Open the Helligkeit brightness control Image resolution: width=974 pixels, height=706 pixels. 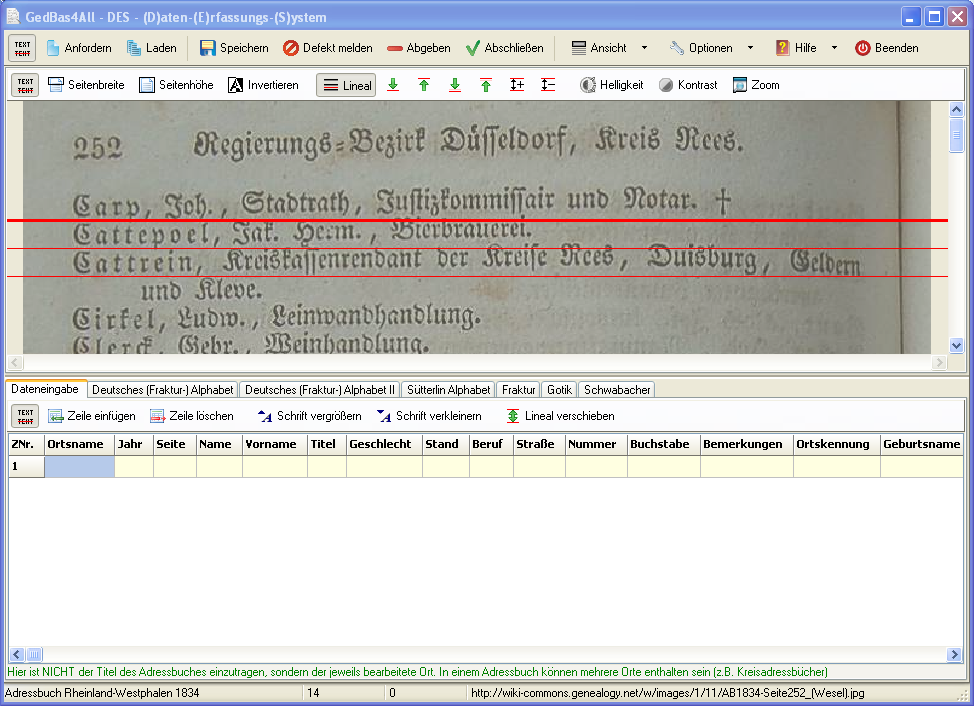(x=612, y=85)
